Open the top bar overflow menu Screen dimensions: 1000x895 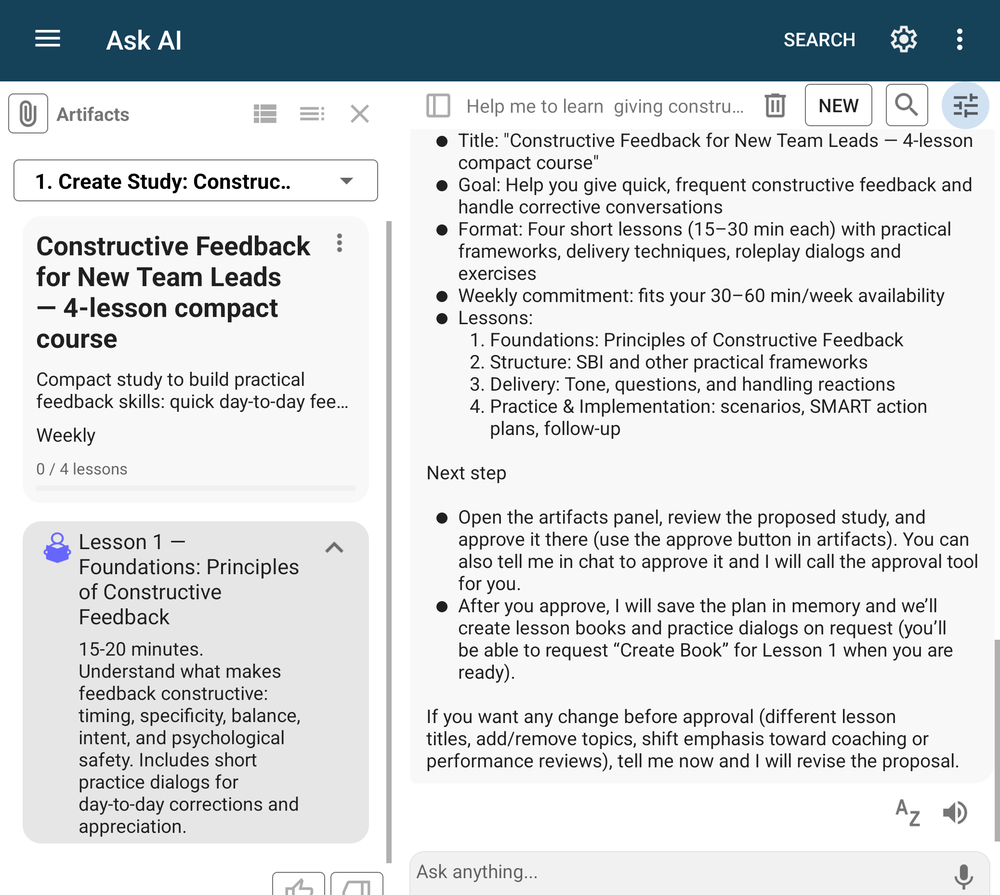959,40
